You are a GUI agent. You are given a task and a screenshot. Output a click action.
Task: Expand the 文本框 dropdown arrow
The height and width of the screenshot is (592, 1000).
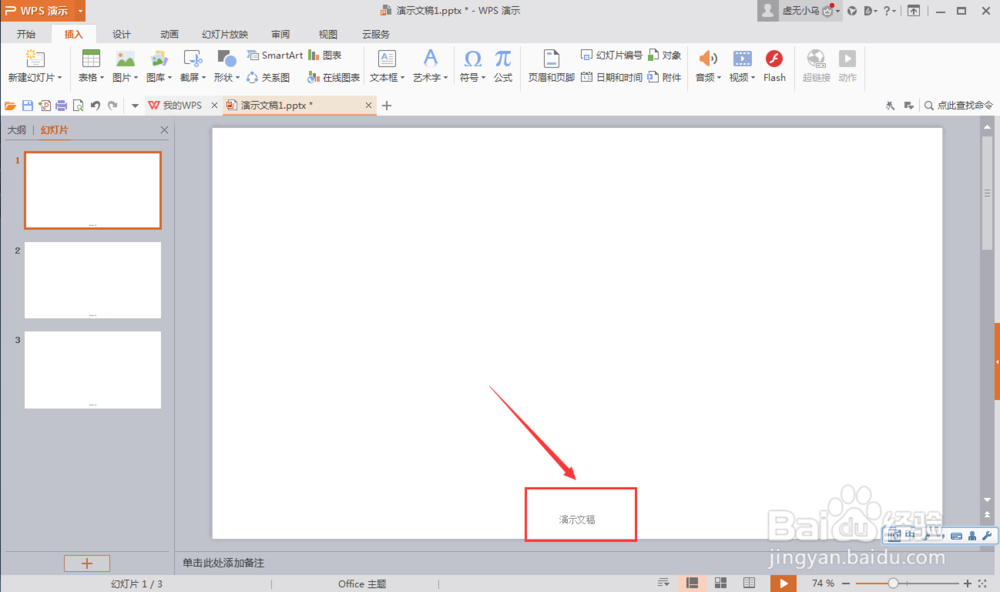click(402, 78)
